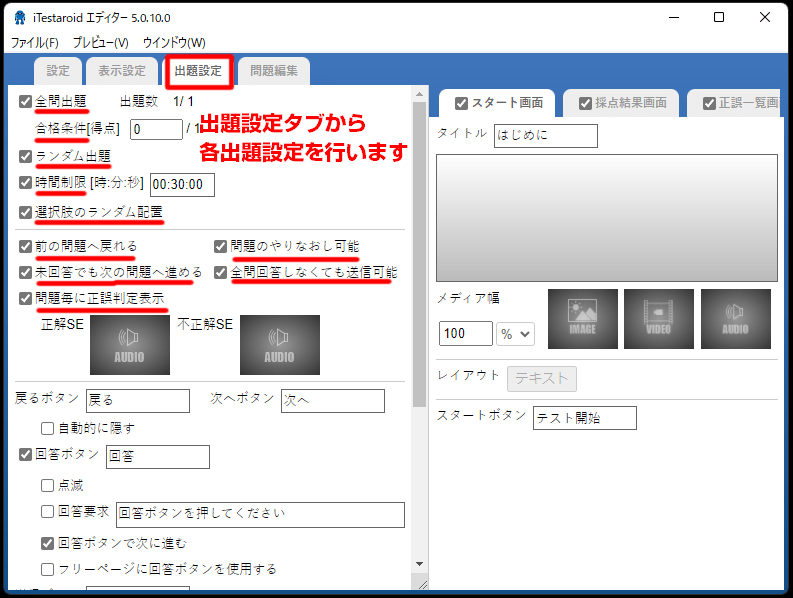Maximize the iTestaroid editor window

[719, 17]
